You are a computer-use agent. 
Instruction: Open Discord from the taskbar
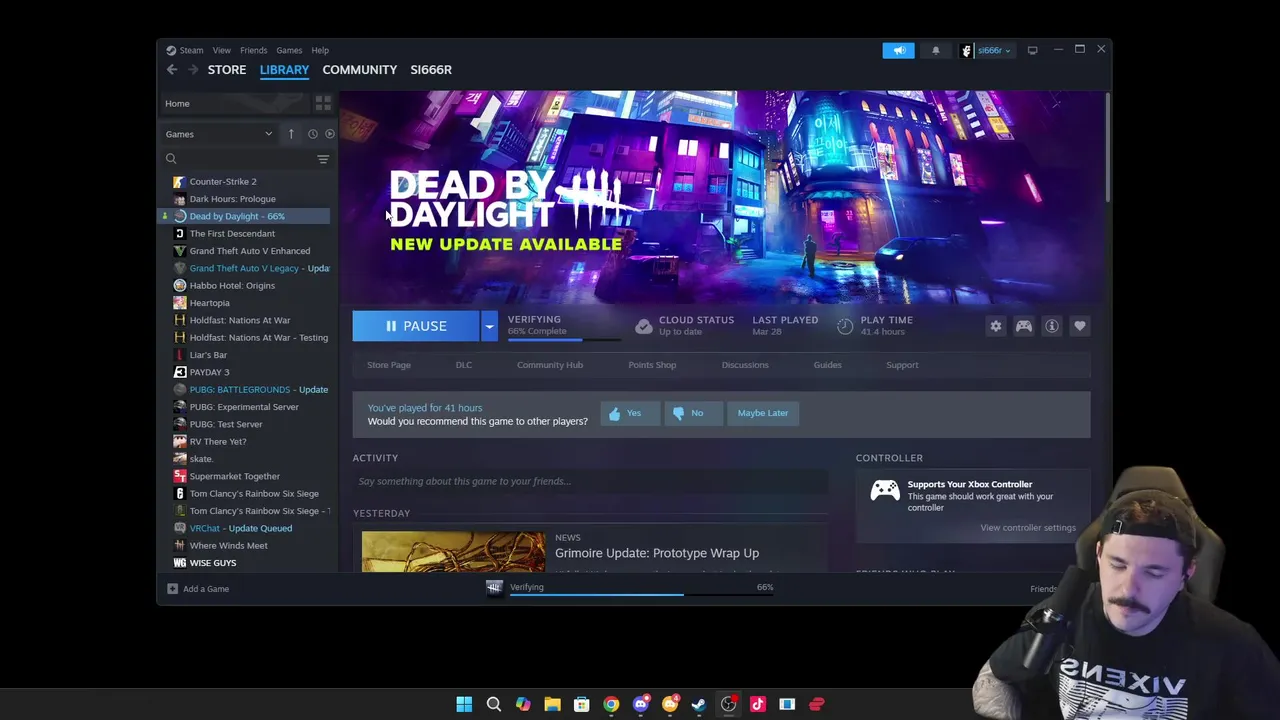click(x=641, y=704)
